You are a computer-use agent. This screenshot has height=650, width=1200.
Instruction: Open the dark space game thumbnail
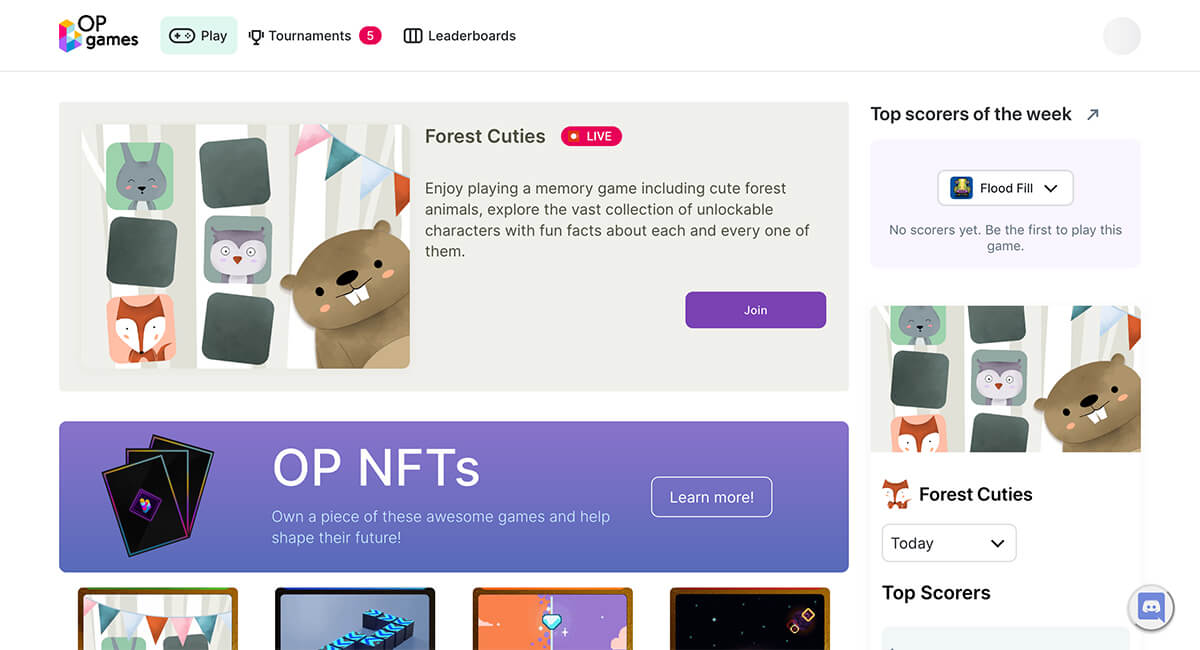coord(750,619)
